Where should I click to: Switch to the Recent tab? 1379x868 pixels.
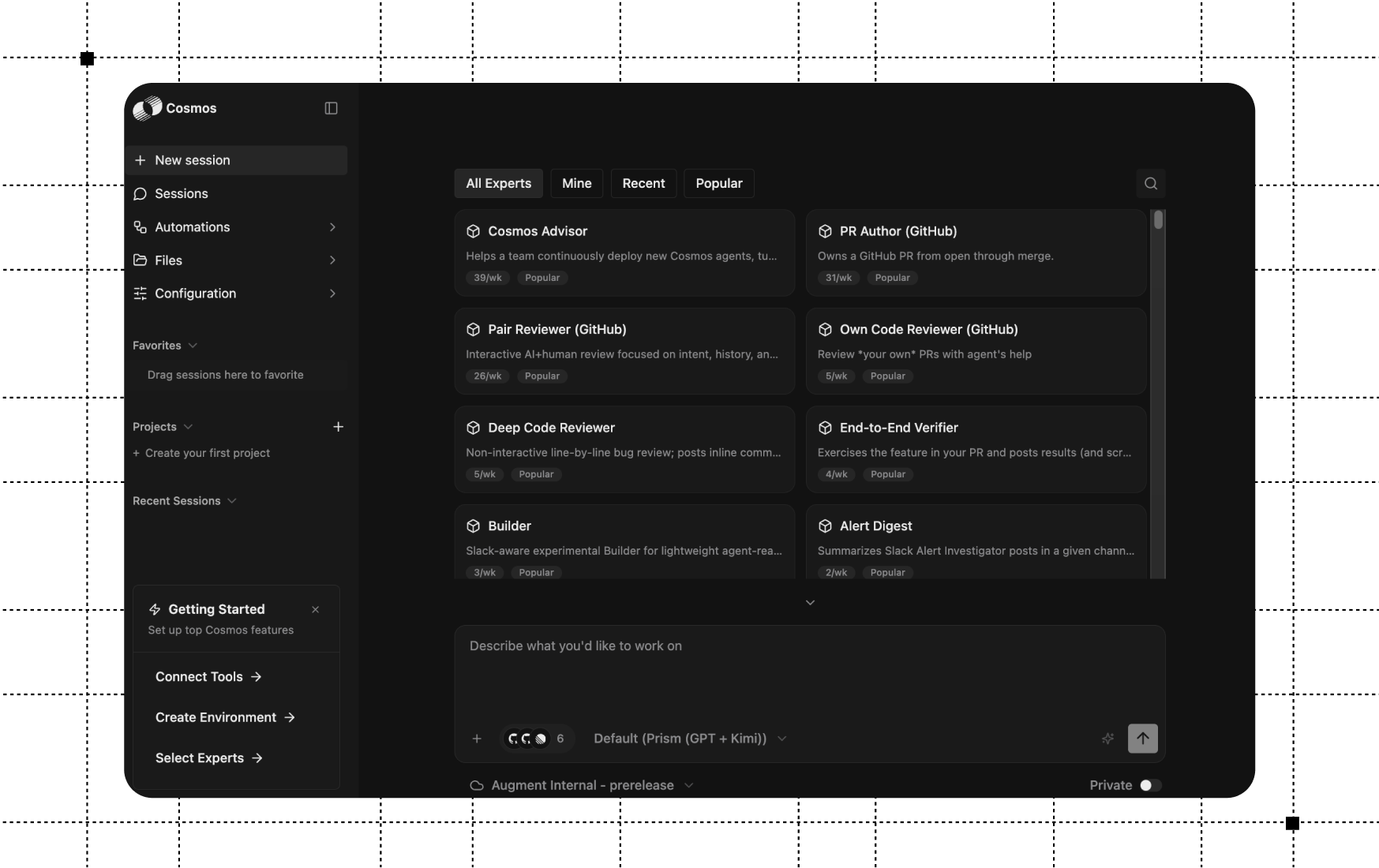coord(644,183)
